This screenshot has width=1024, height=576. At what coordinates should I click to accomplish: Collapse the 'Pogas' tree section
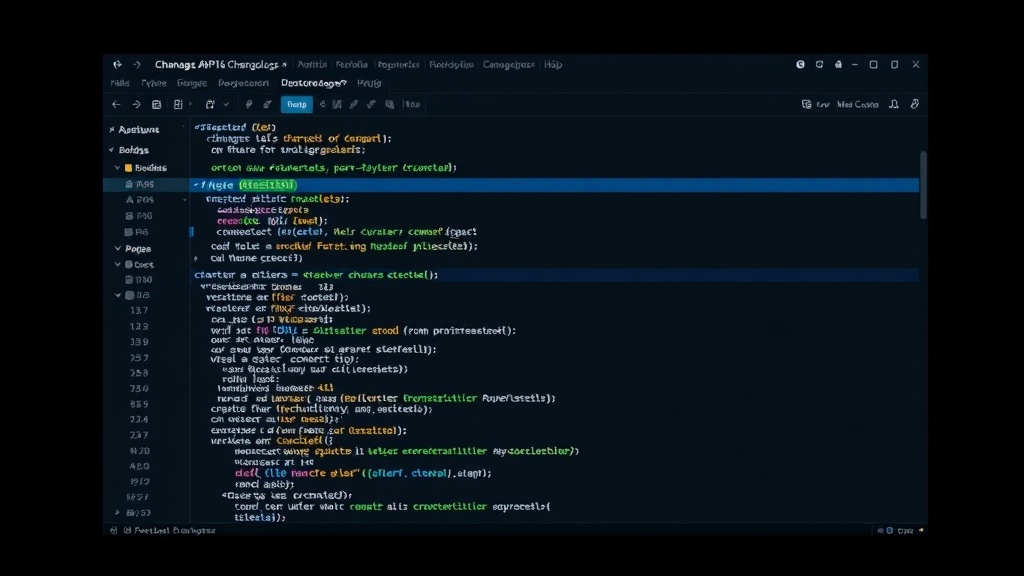pyautogui.click(x=118, y=249)
